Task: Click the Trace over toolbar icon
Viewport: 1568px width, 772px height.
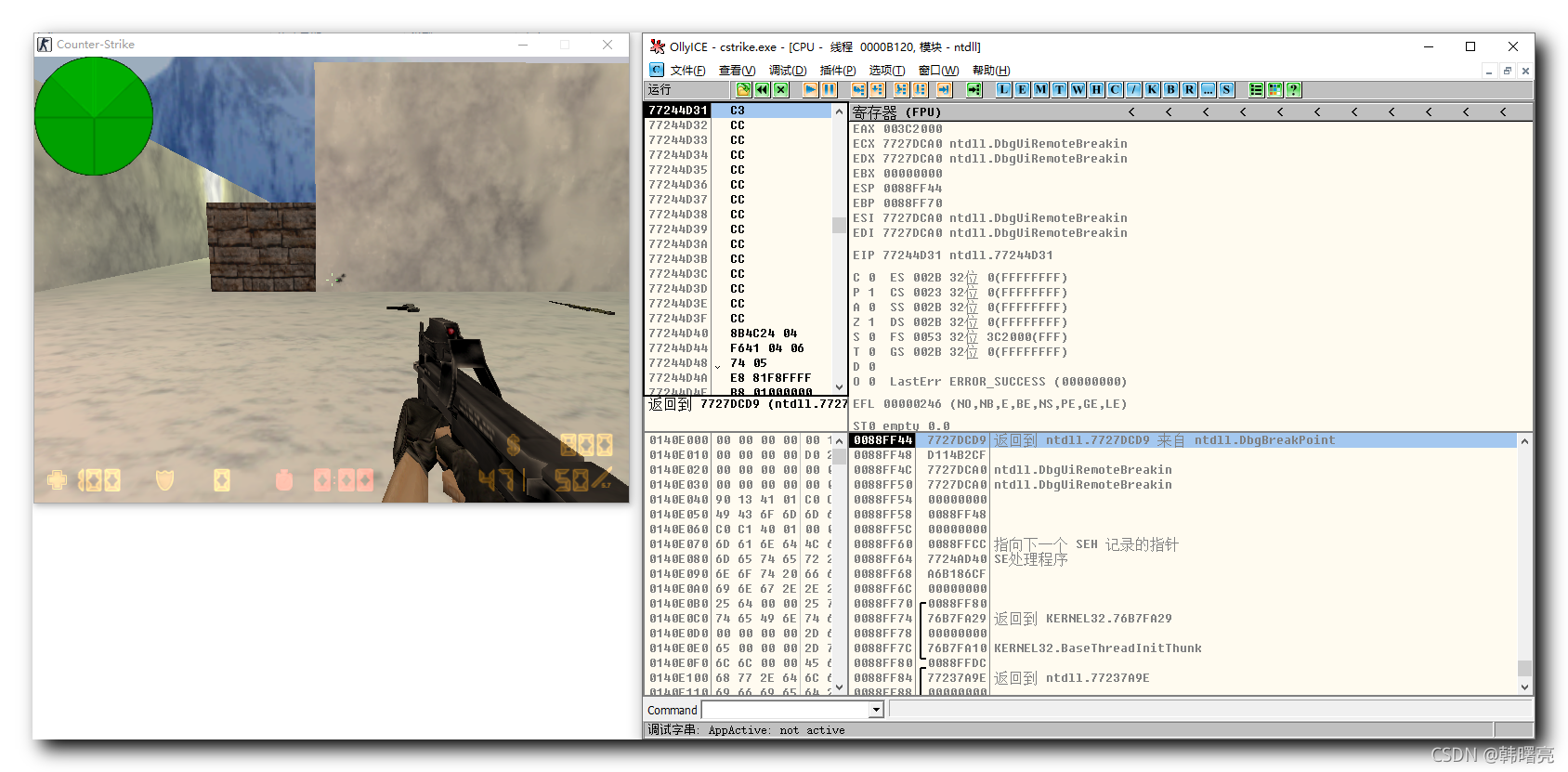Action: click(x=920, y=89)
